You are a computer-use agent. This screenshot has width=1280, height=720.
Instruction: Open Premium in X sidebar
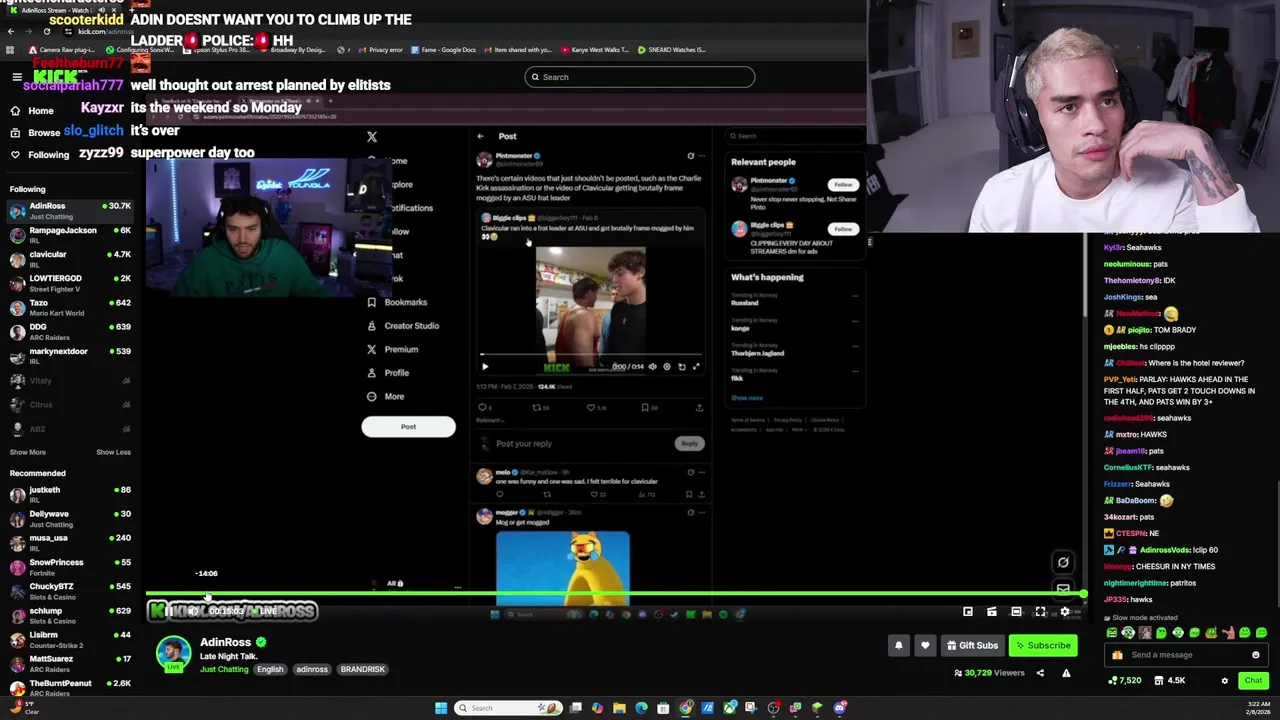[x=392, y=349]
